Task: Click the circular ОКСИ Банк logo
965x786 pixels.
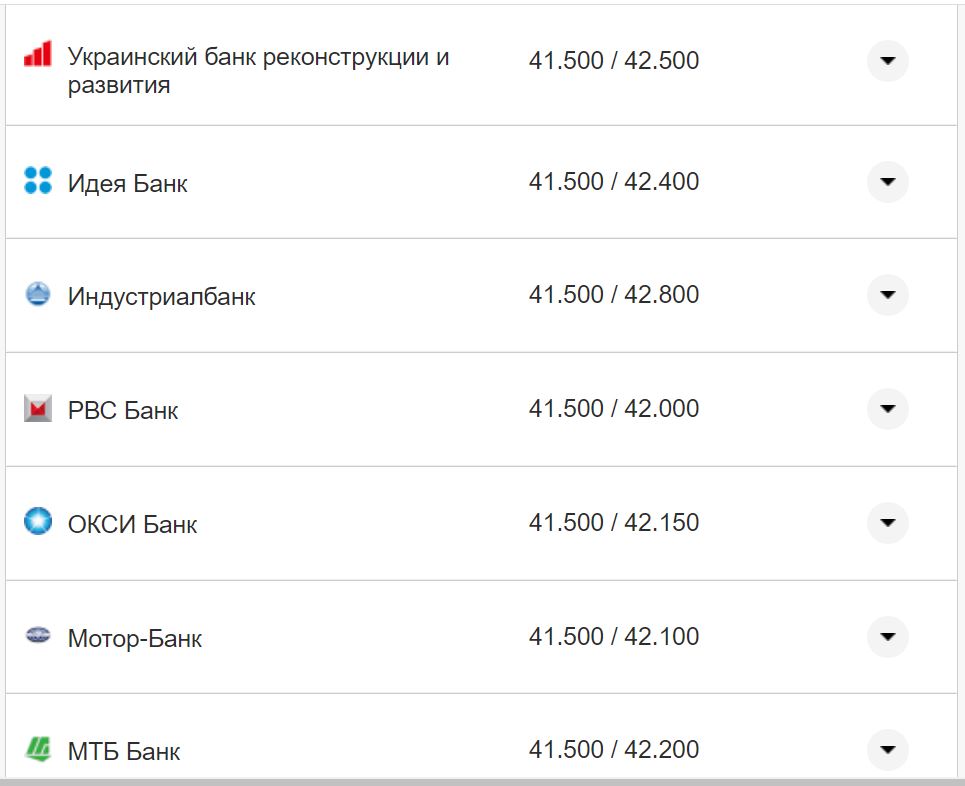Action: click(x=38, y=522)
